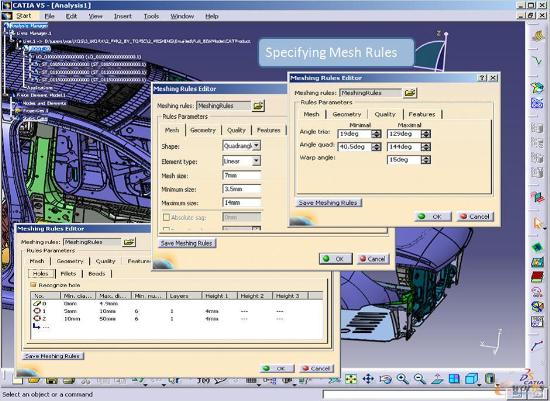Toggle the Recognize hole checkbox
Image resolution: width=550 pixels, height=401 pixels.
[34, 285]
